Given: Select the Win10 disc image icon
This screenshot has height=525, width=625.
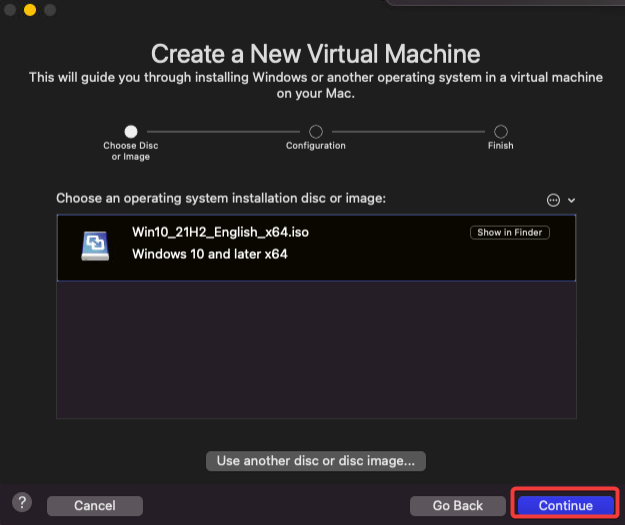Looking at the screenshot, I should click(x=95, y=246).
